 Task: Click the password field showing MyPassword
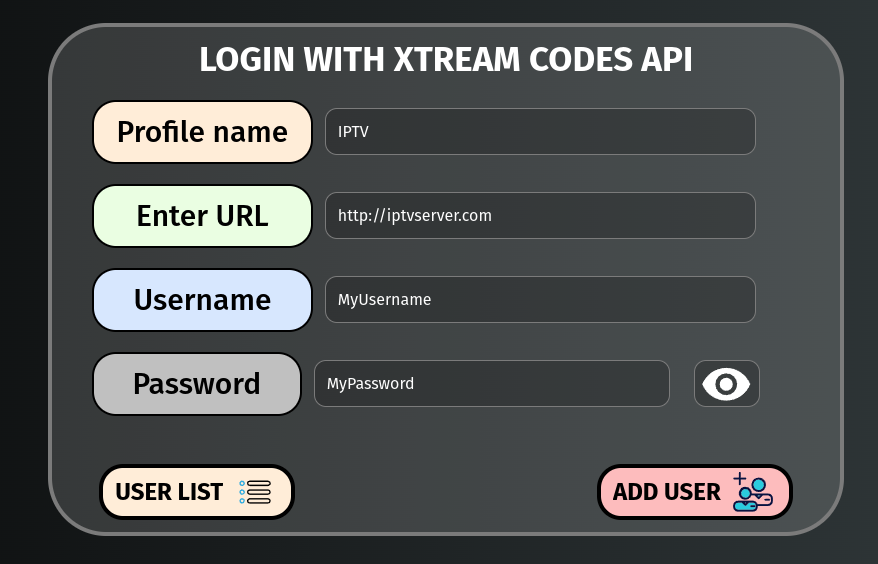[x=492, y=384]
